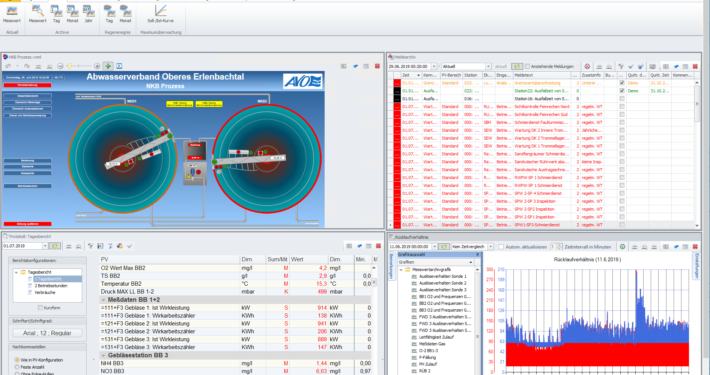Open Rücklaufverhältnis date dropdown
The height and width of the screenshot is (375, 710).
click(434, 247)
